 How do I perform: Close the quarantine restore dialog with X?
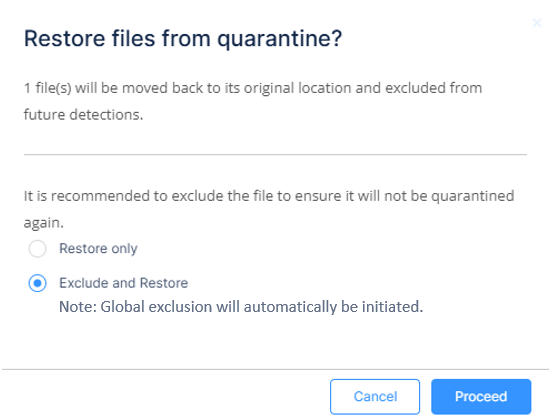[x=536, y=23]
